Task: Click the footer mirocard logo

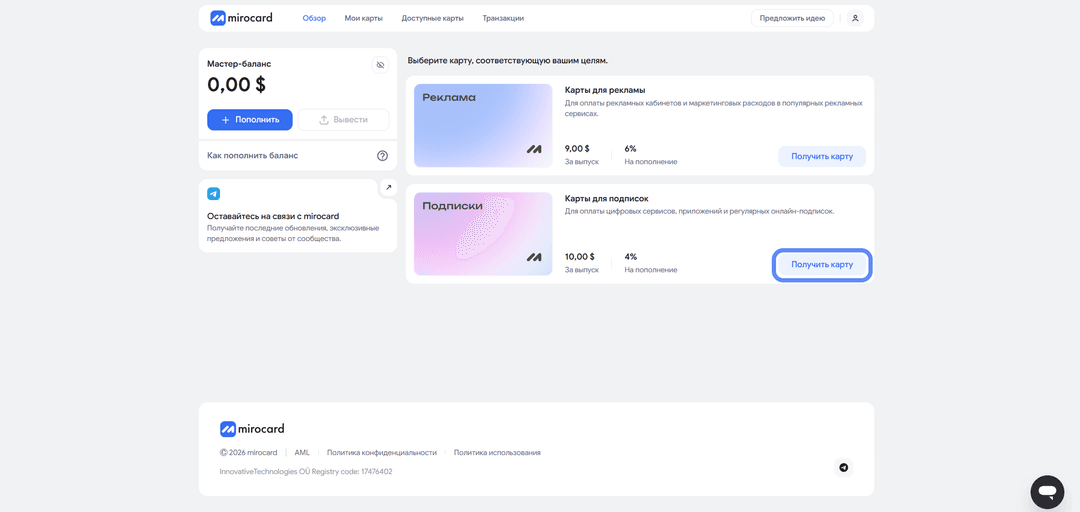Action: click(252, 429)
